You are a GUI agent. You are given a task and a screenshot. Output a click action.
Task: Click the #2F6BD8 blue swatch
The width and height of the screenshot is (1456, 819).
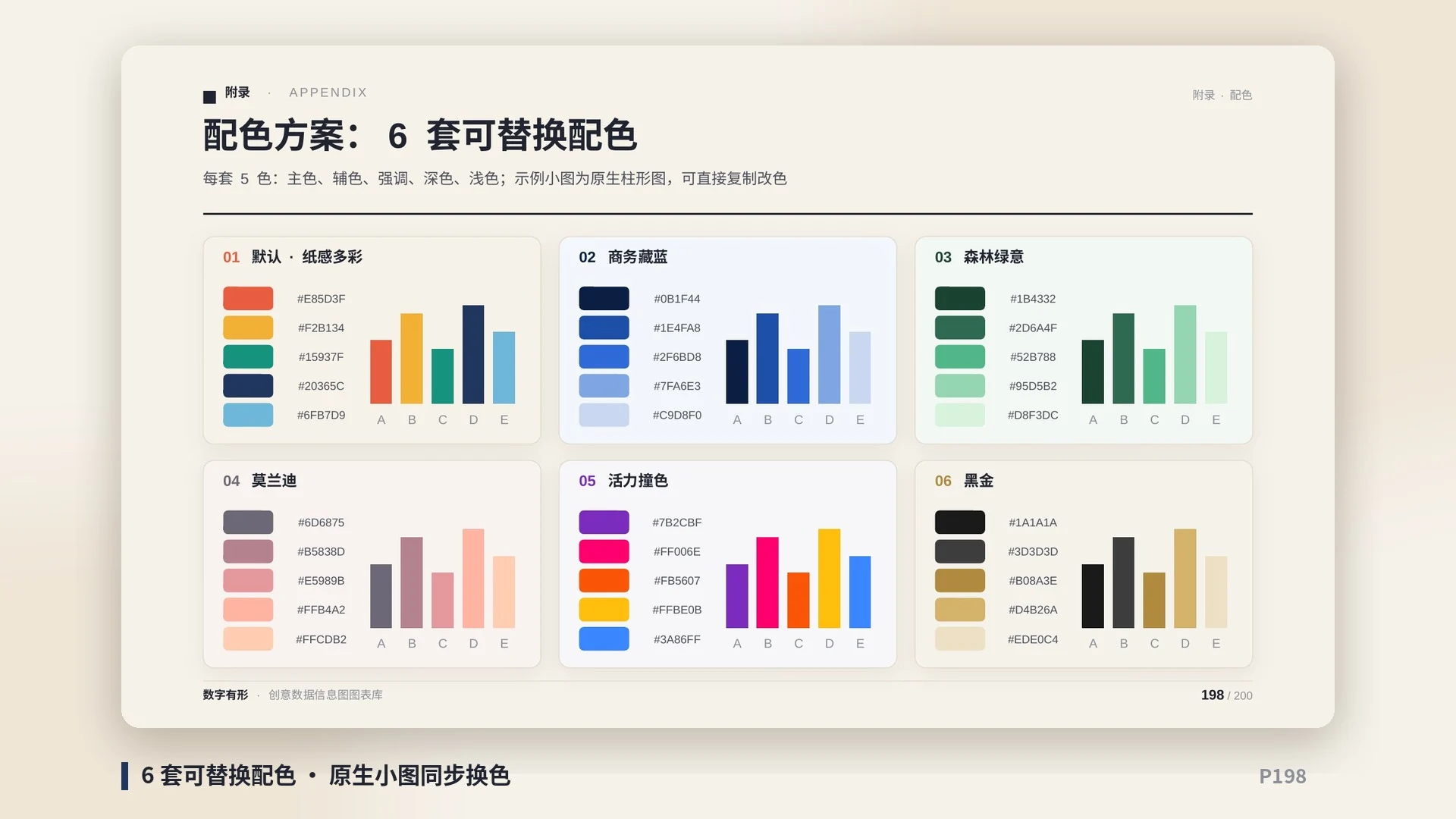604,356
